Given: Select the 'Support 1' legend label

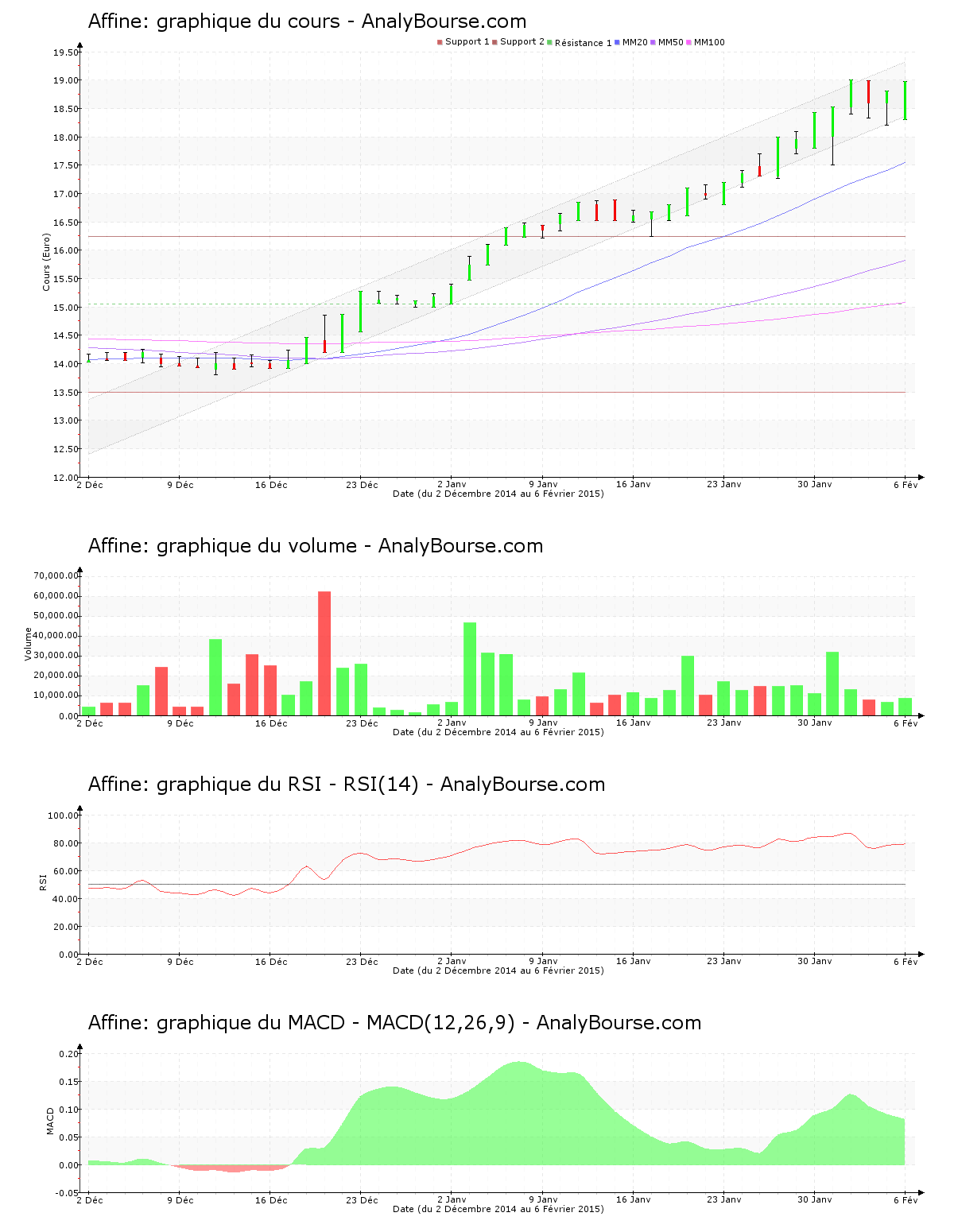Looking at the screenshot, I should click(467, 42).
